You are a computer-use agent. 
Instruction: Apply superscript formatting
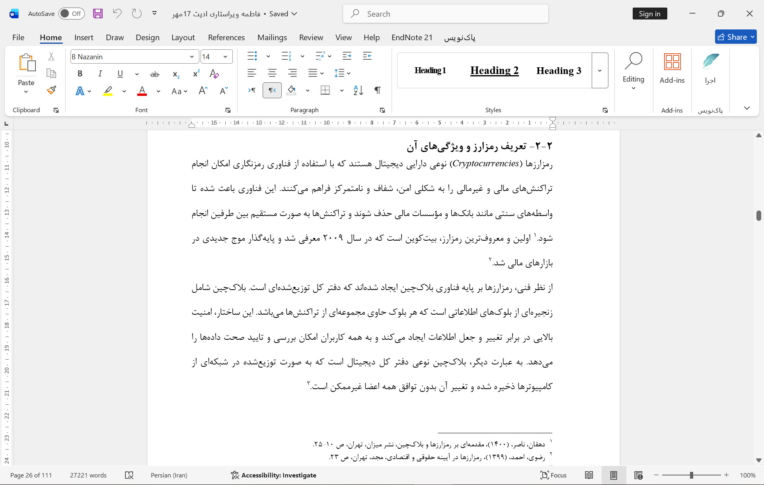pos(196,74)
